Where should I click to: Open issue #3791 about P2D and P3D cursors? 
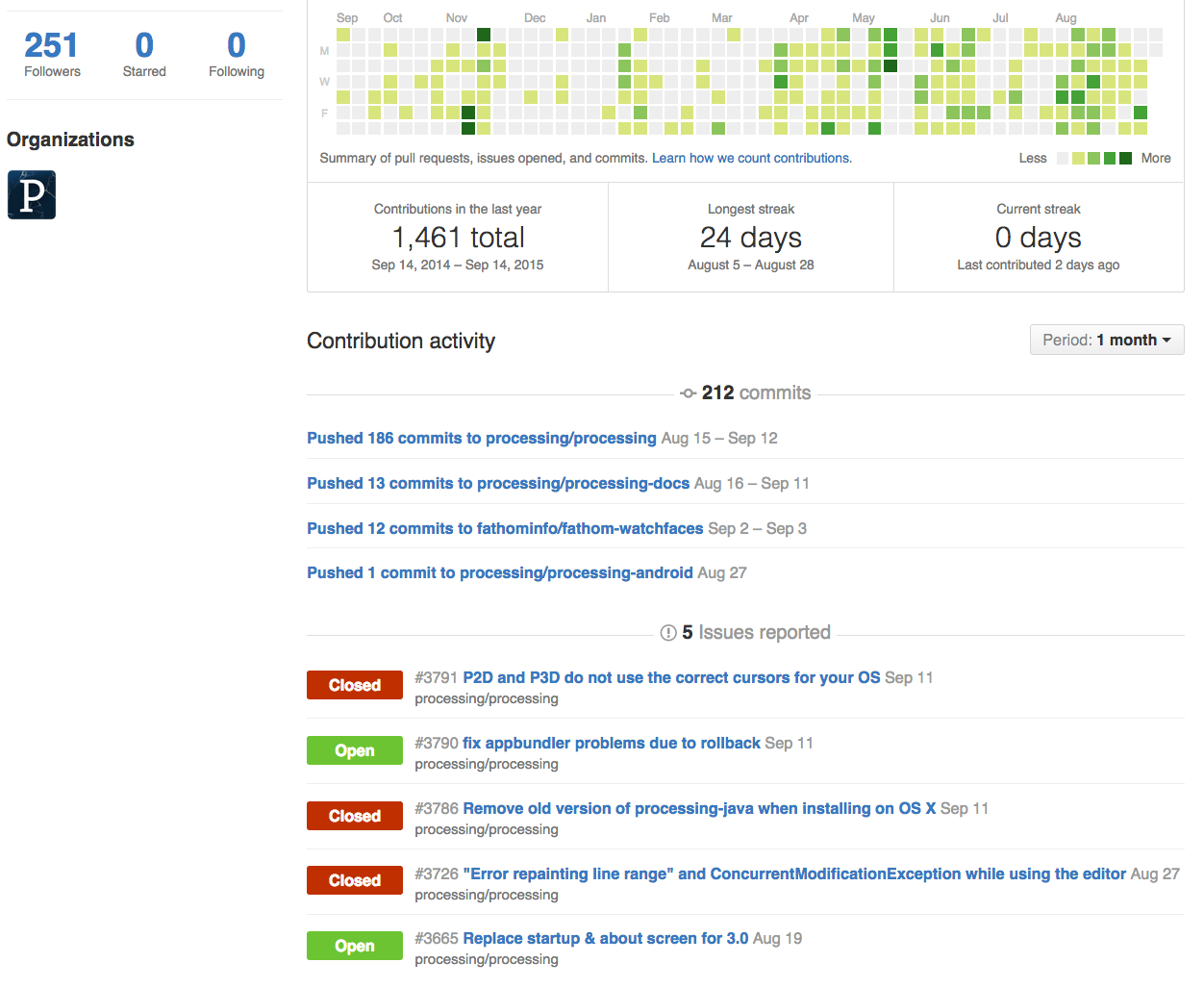coord(670,677)
